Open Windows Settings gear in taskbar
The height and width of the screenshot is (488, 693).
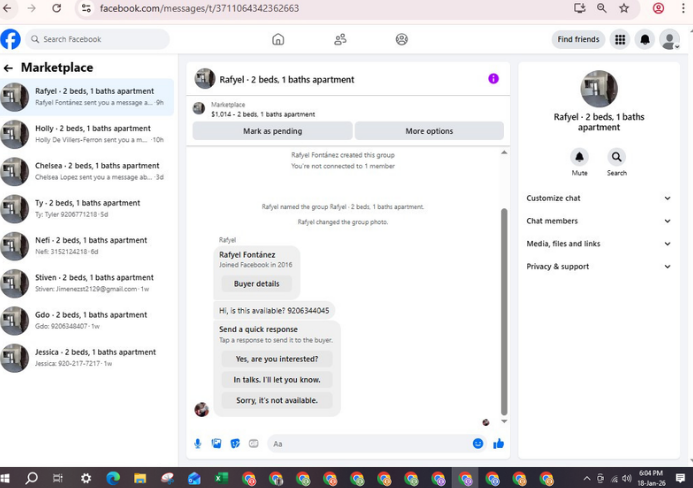point(86,478)
